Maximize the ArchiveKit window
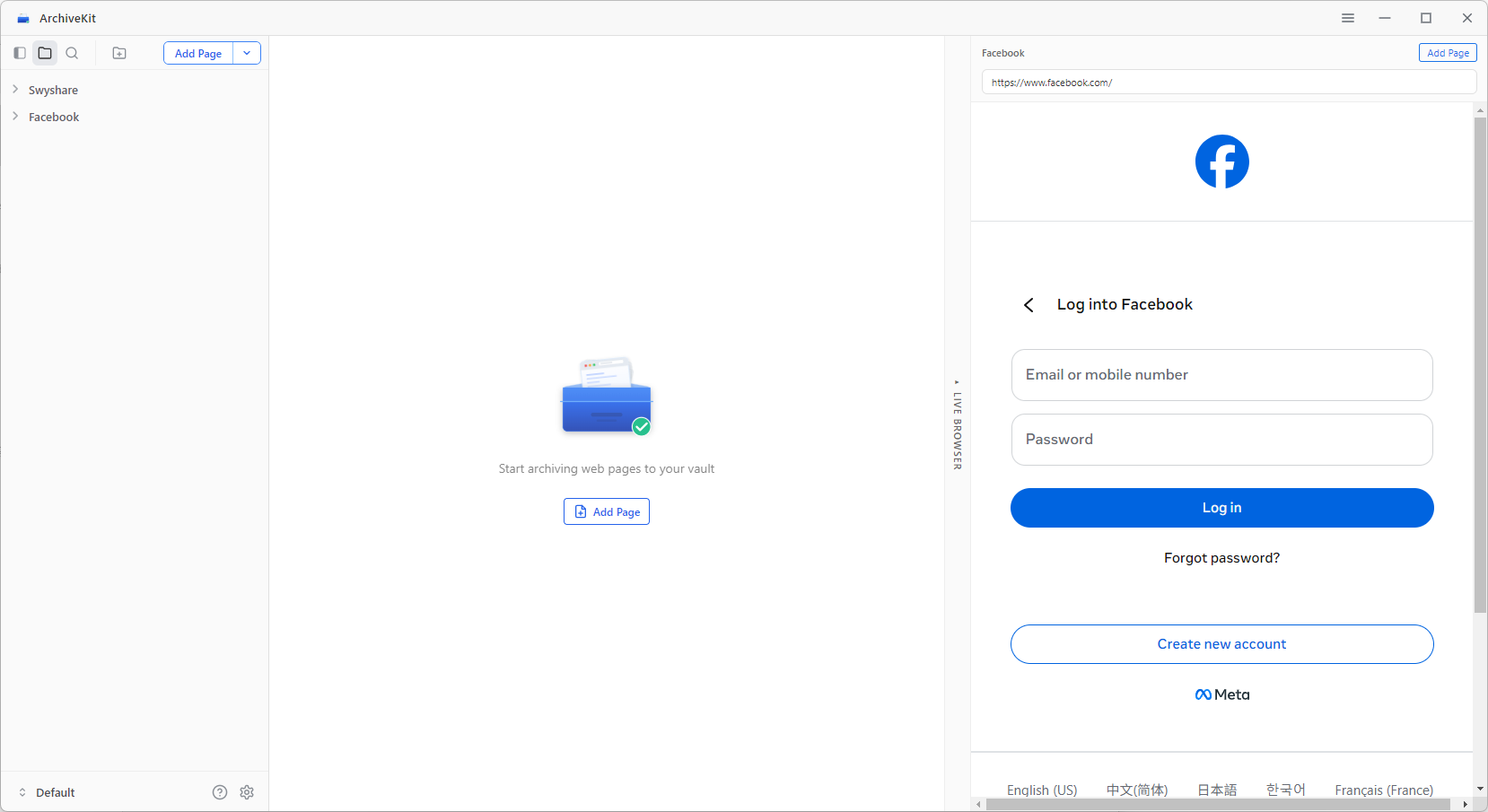Viewport: 1488px width, 812px height. click(1426, 18)
